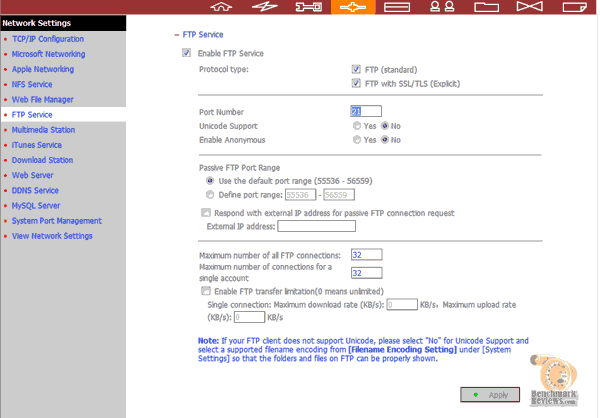Click the Passive FTP Port Range label
Viewport: 600px width, 418px height.
pos(239,168)
